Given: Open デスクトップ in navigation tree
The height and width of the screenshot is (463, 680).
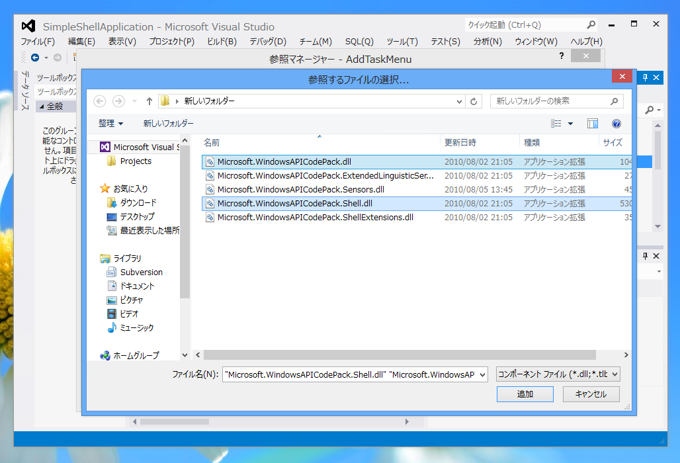Looking at the screenshot, I should (x=130, y=216).
